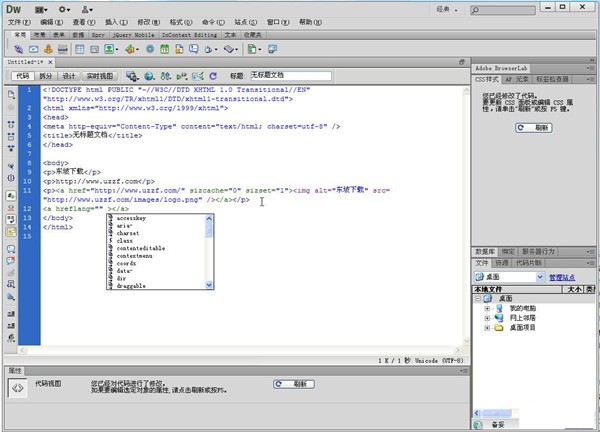Click Open Documents icon in coding toolbar
This screenshot has height=432, width=600.
pos(10,94)
